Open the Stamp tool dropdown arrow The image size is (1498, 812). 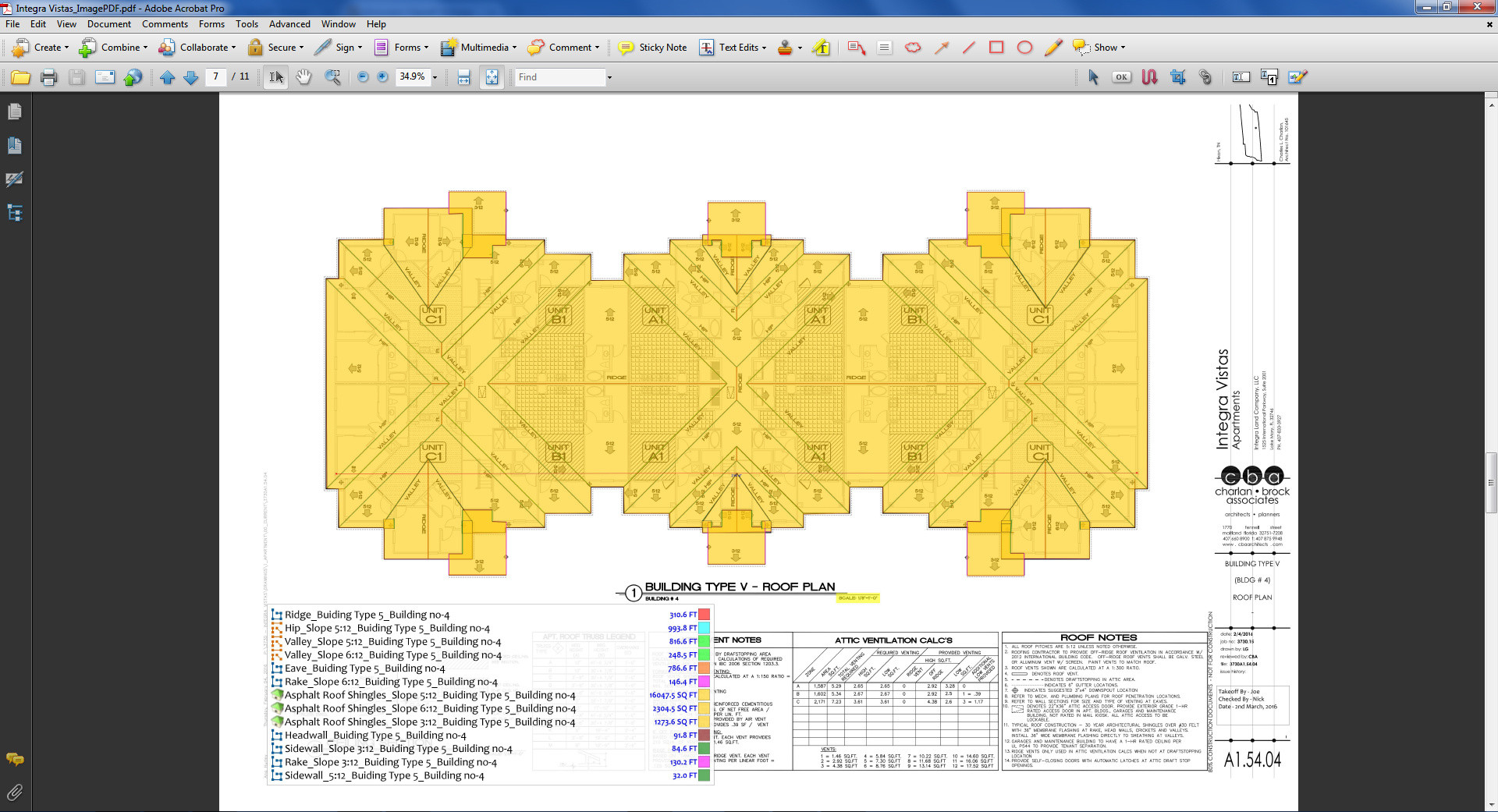[x=800, y=48]
